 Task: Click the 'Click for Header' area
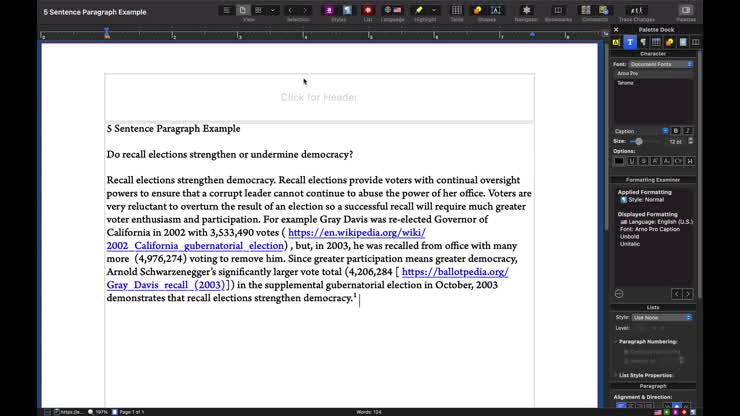point(319,97)
